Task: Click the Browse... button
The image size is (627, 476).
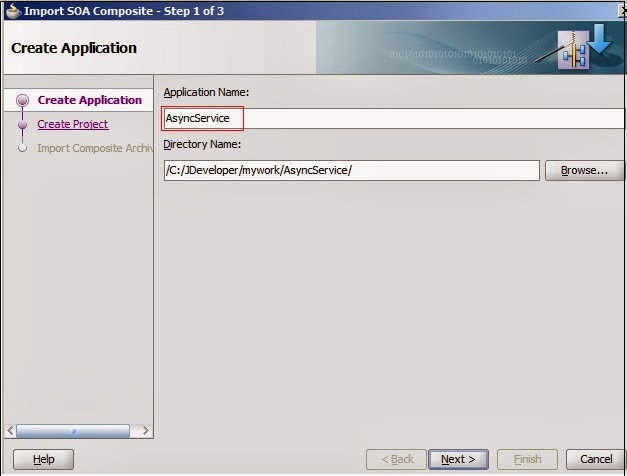Action: 584,170
